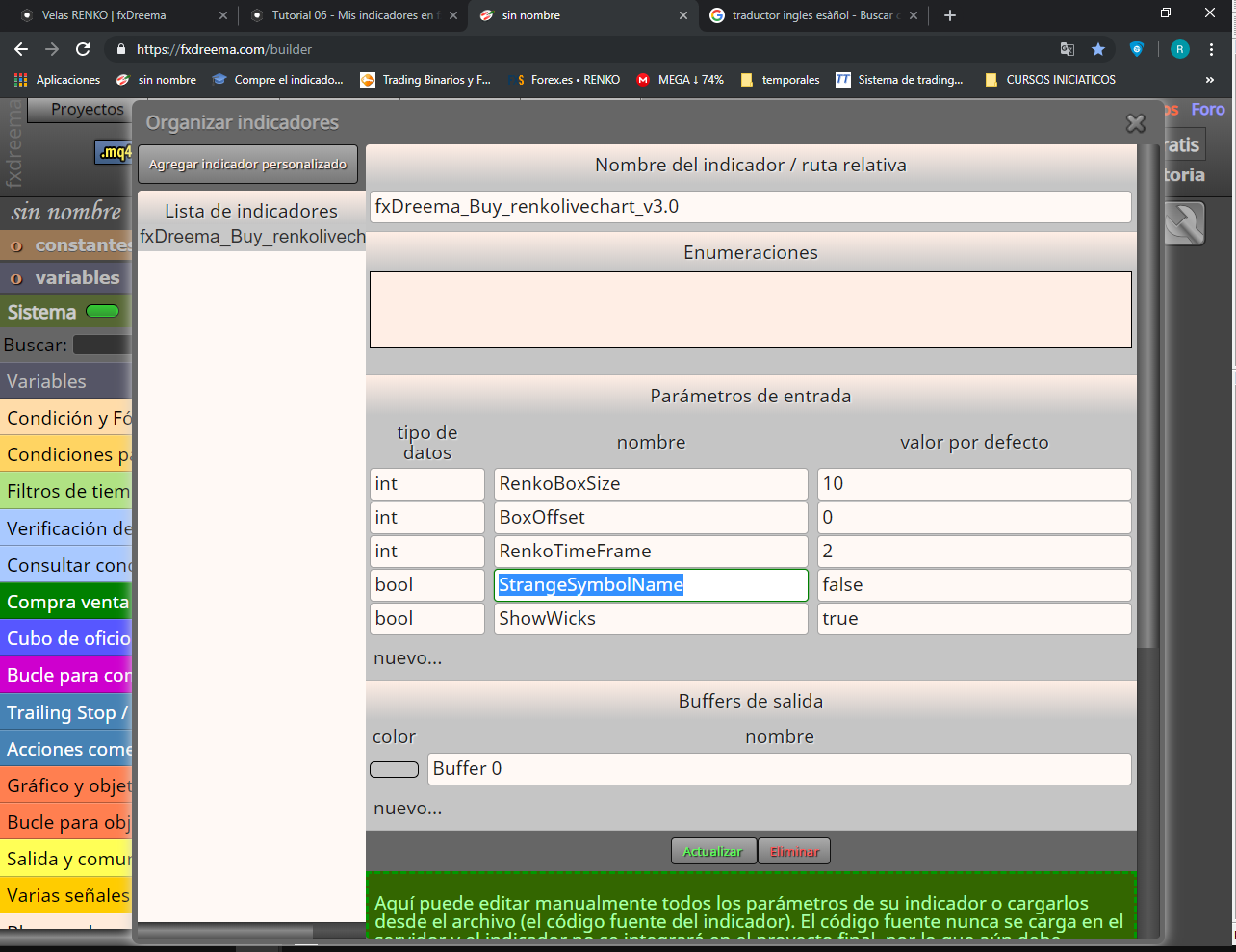Edit the indicator name field

(x=751, y=207)
